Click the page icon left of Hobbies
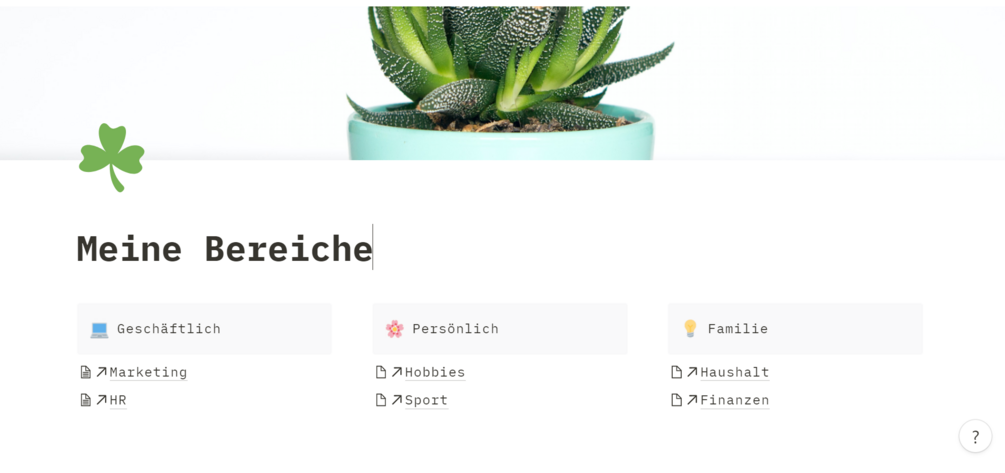 pyautogui.click(x=381, y=372)
